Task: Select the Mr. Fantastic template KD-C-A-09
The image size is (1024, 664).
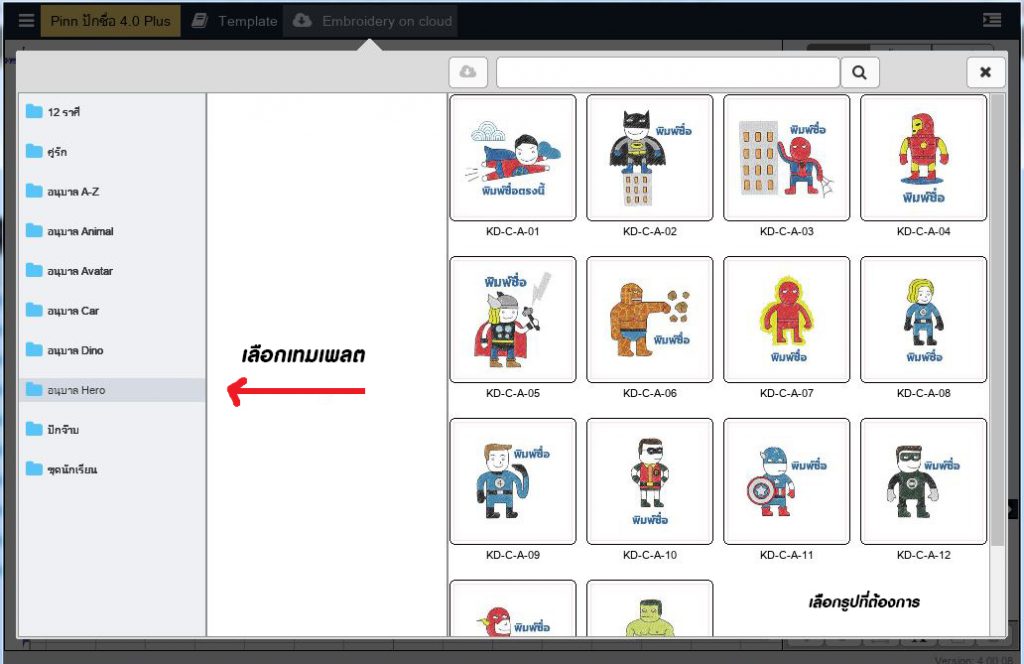Action: pos(513,481)
